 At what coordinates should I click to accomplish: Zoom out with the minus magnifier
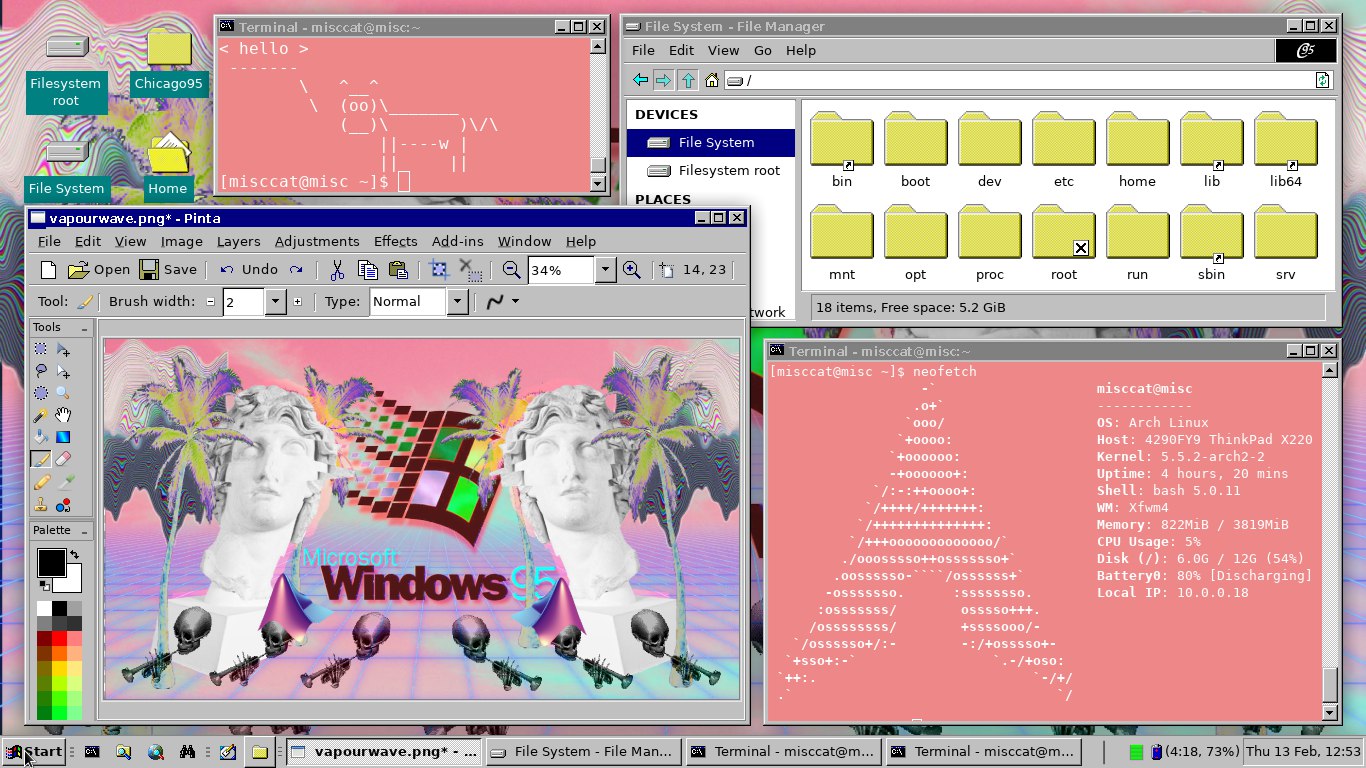(512, 269)
